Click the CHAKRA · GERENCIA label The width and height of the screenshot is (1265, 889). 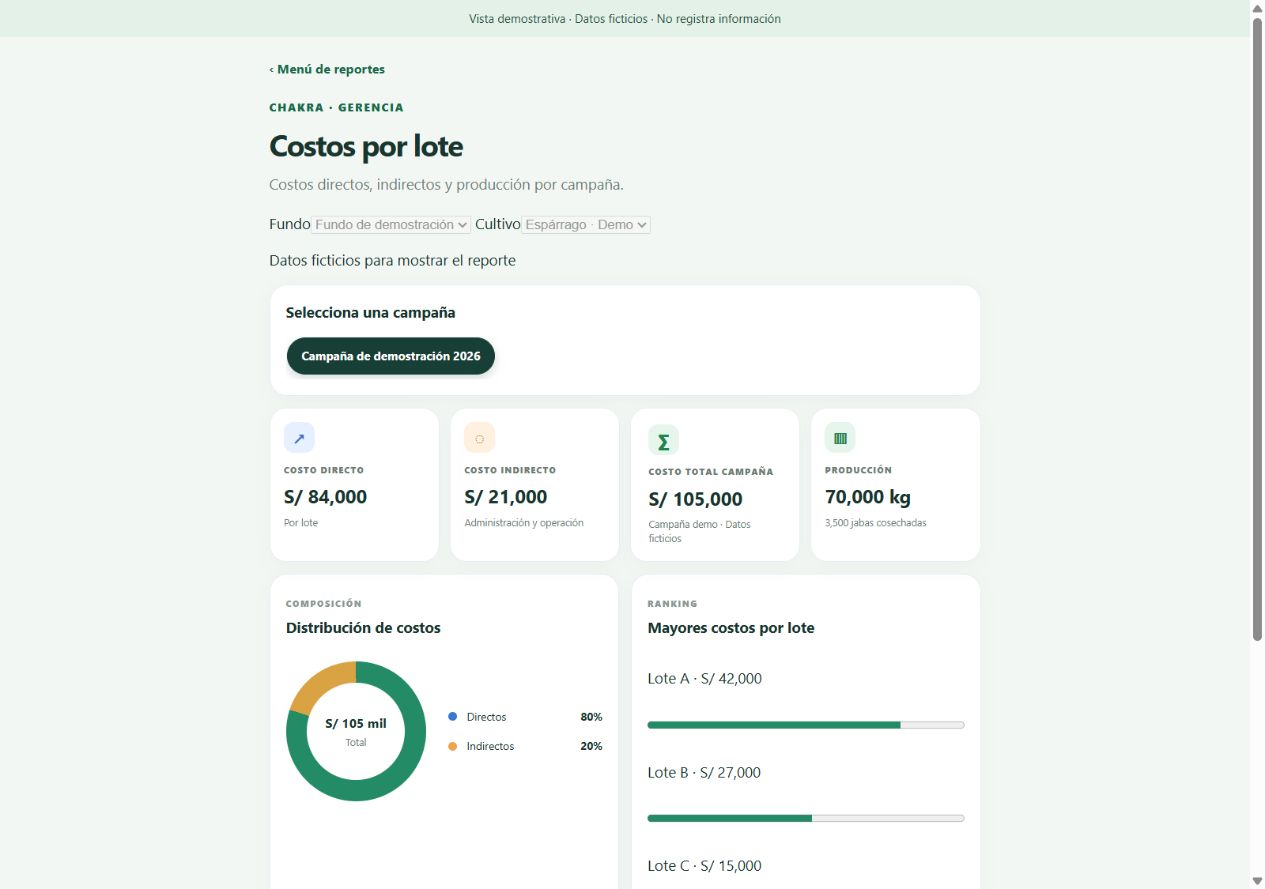click(337, 107)
